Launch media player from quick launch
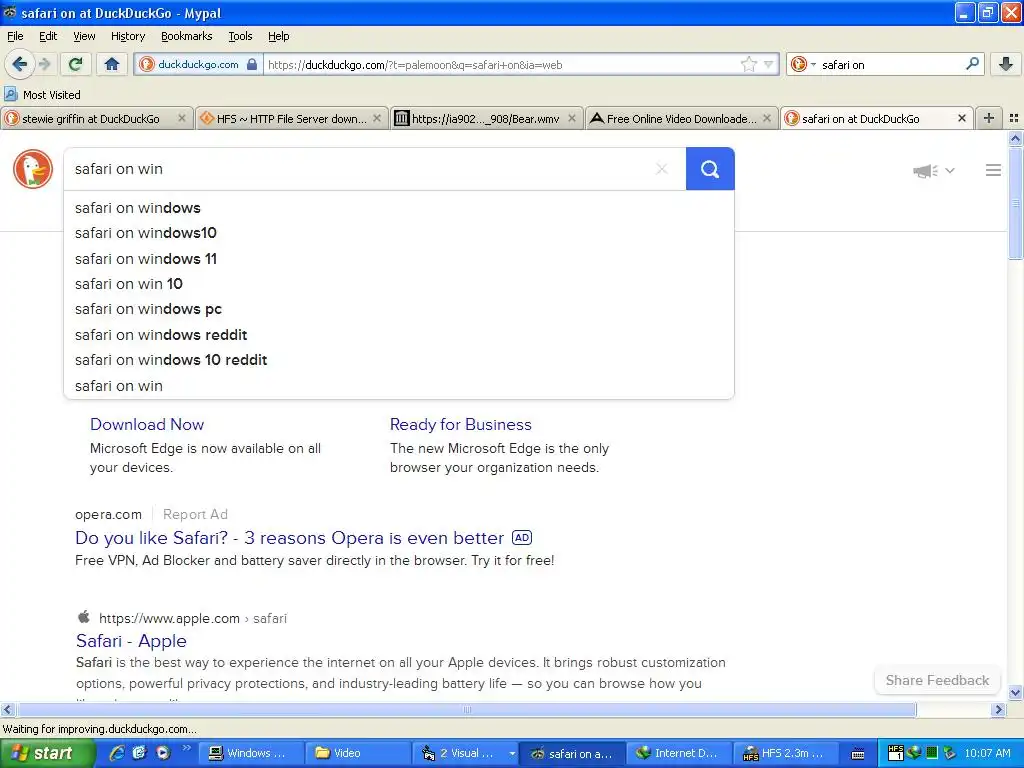The width and height of the screenshot is (1024, 768). coord(163,753)
